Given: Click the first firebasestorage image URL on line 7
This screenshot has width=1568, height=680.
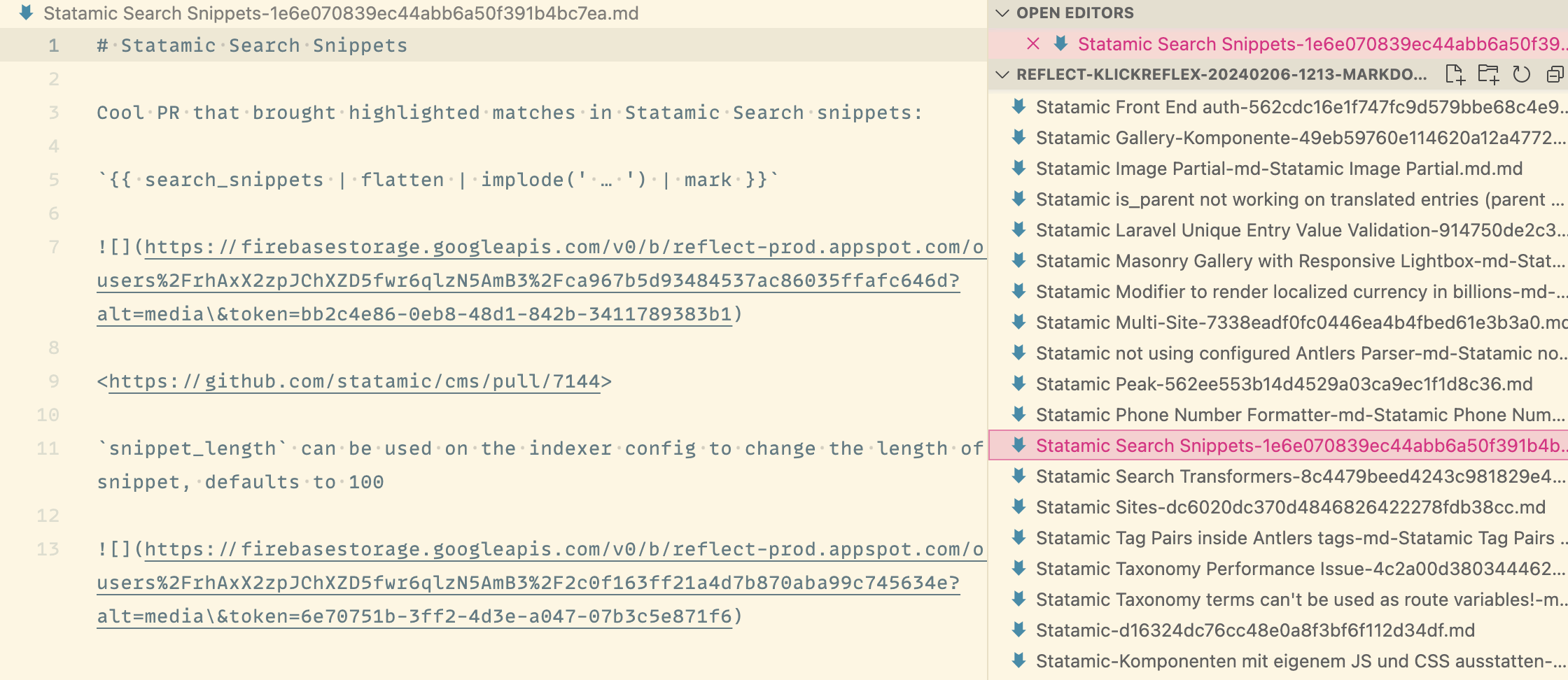Looking at the screenshot, I should [540, 281].
